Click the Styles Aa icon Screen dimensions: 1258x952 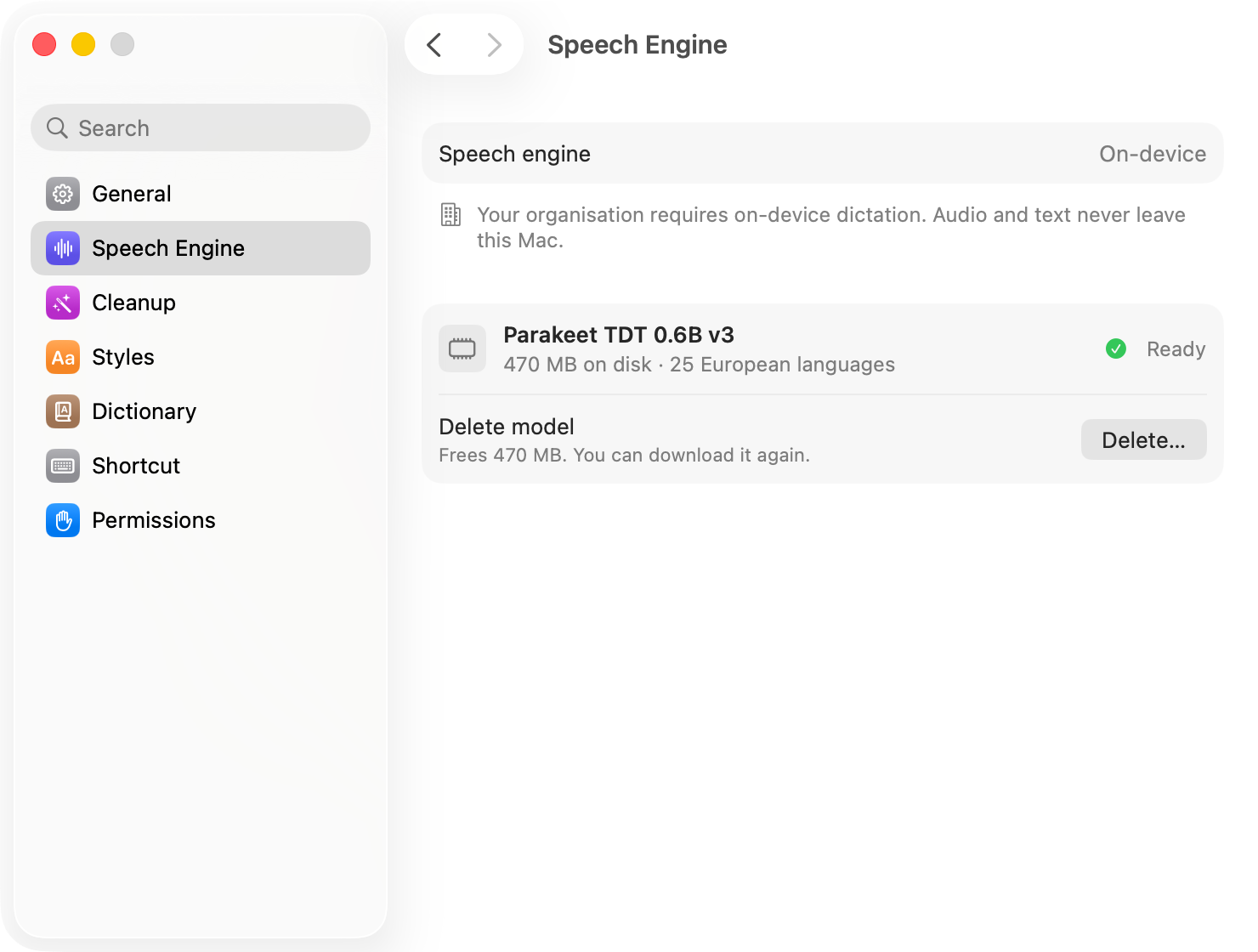(x=63, y=357)
